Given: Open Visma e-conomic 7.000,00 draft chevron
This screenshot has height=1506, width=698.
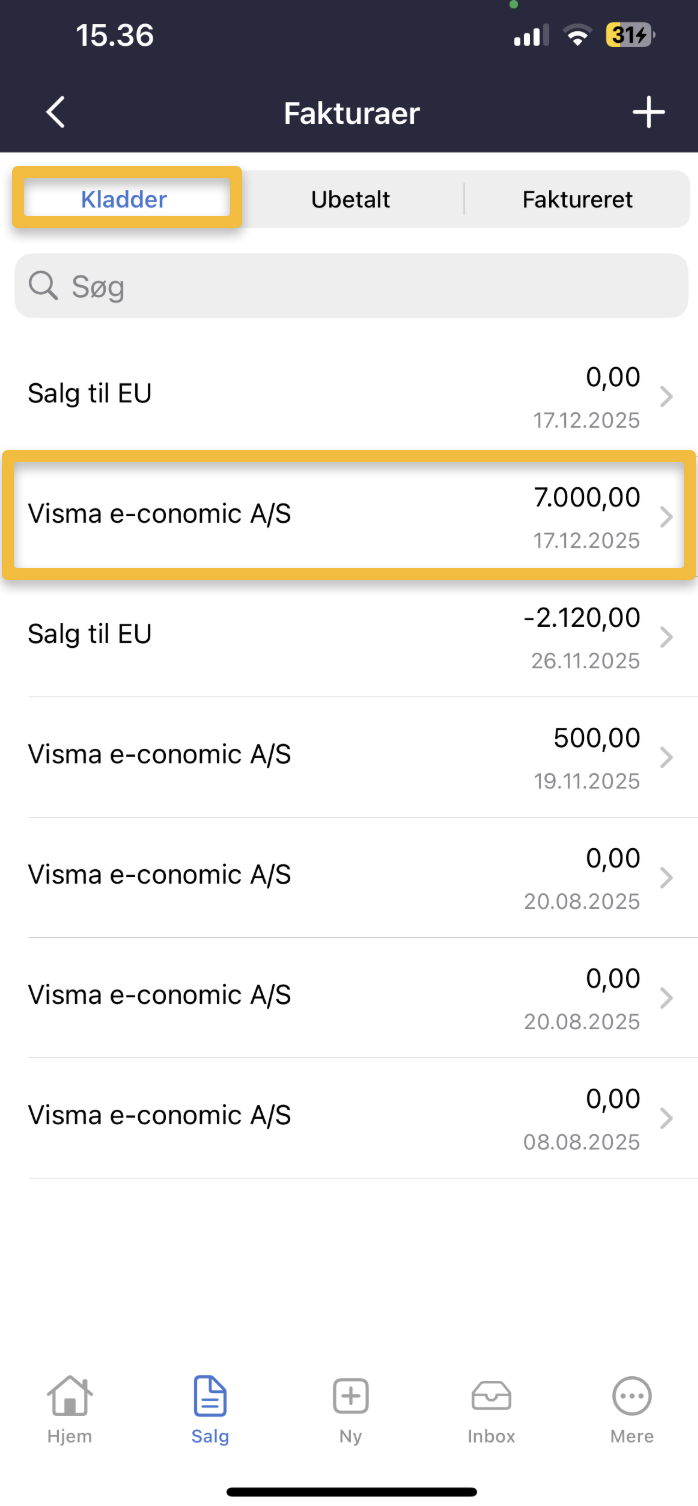Looking at the screenshot, I should pyautogui.click(x=667, y=517).
